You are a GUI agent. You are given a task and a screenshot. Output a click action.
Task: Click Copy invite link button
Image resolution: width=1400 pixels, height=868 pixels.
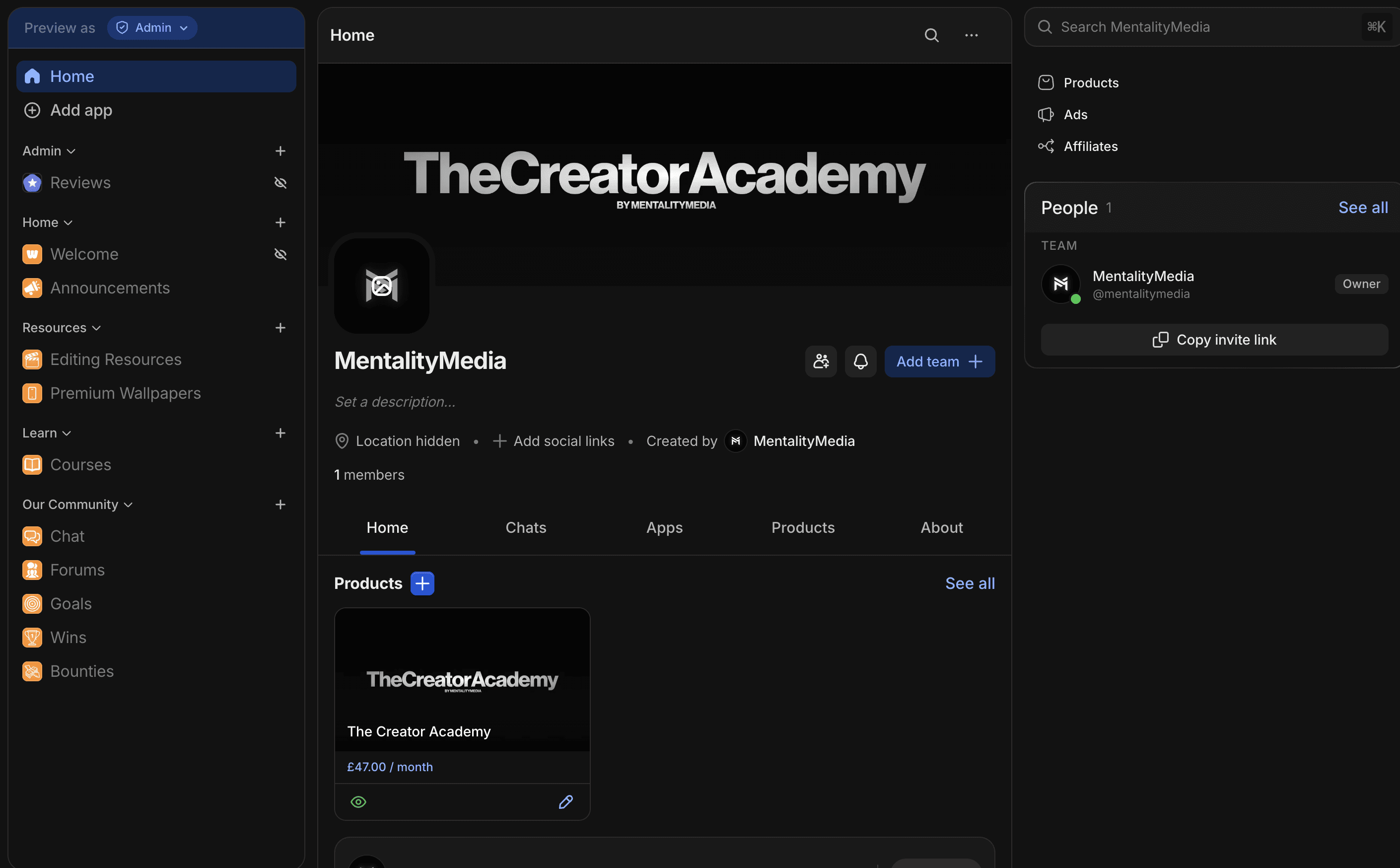[x=1214, y=340]
